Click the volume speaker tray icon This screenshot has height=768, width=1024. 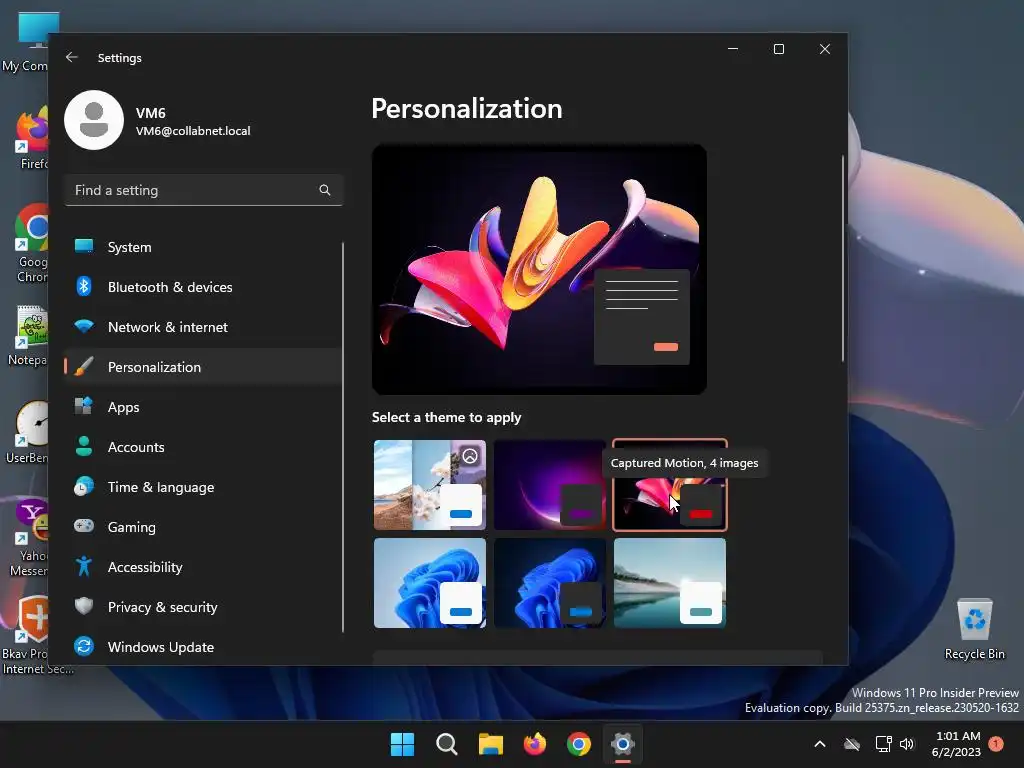click(x=907, y=744)
